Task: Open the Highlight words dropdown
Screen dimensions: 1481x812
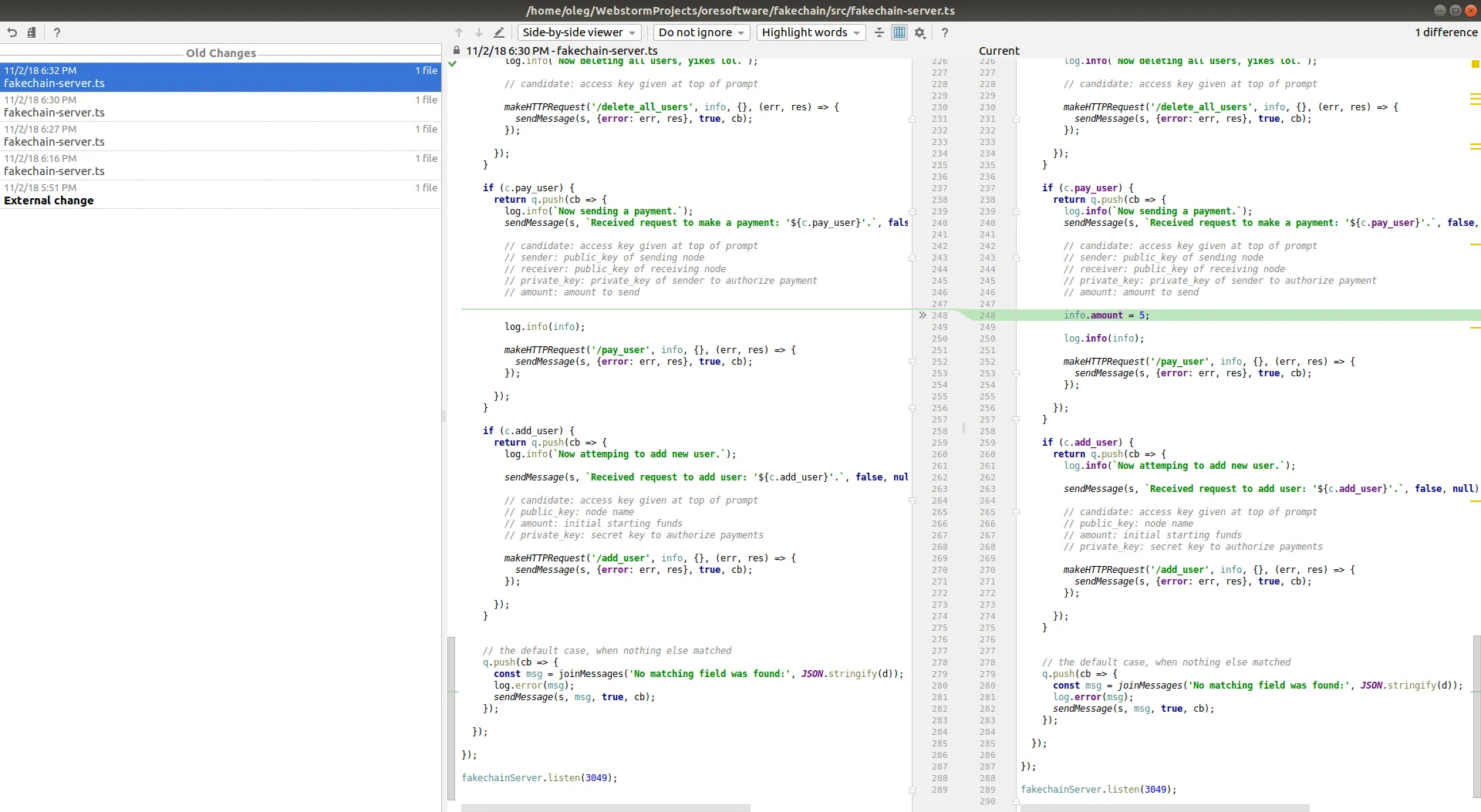Action: tap(811, 32)
